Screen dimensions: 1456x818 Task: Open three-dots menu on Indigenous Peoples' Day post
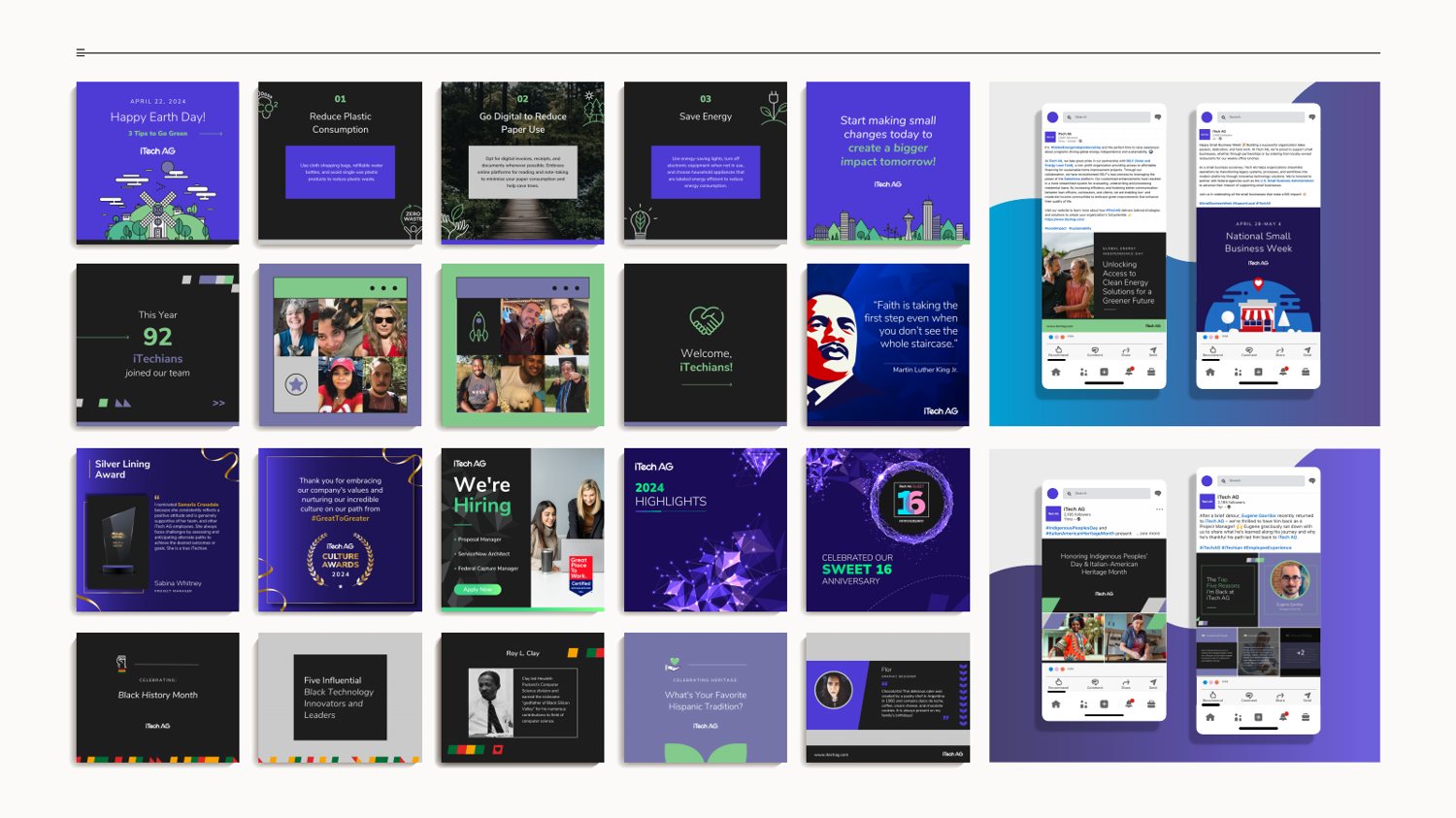(1158, 508)
